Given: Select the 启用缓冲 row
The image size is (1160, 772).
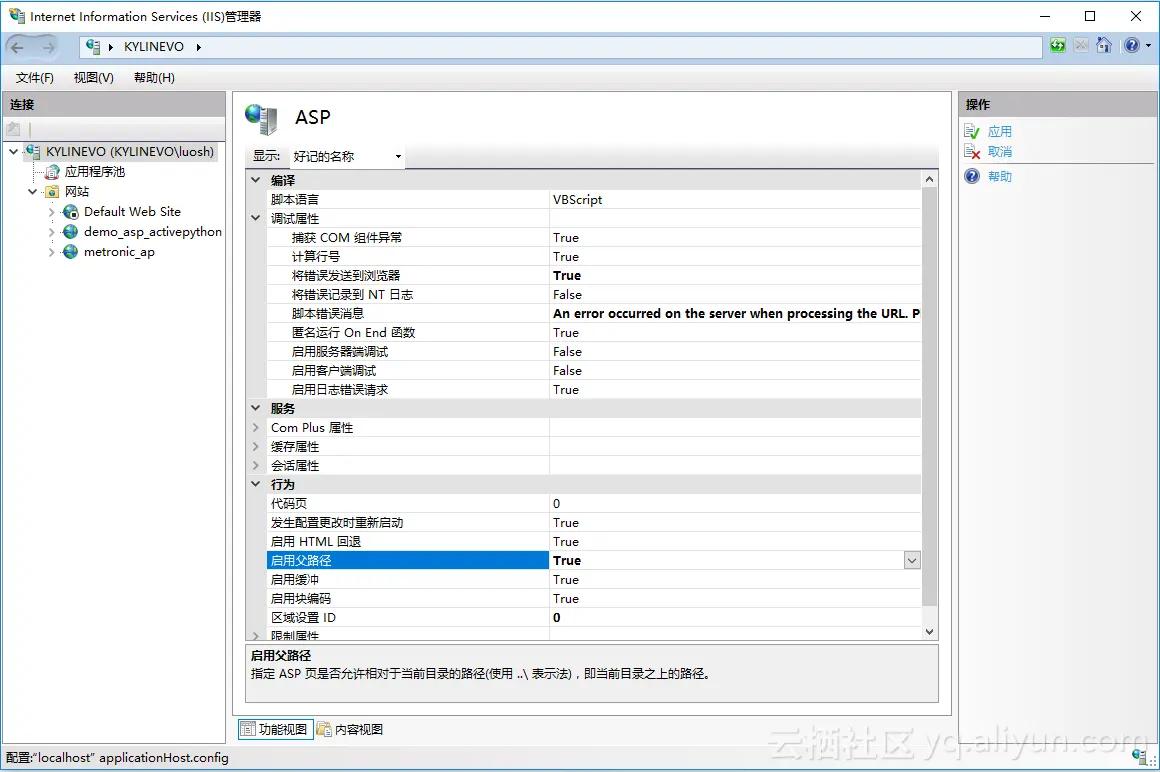Looking at the screenshot, I should coord(594,580).
